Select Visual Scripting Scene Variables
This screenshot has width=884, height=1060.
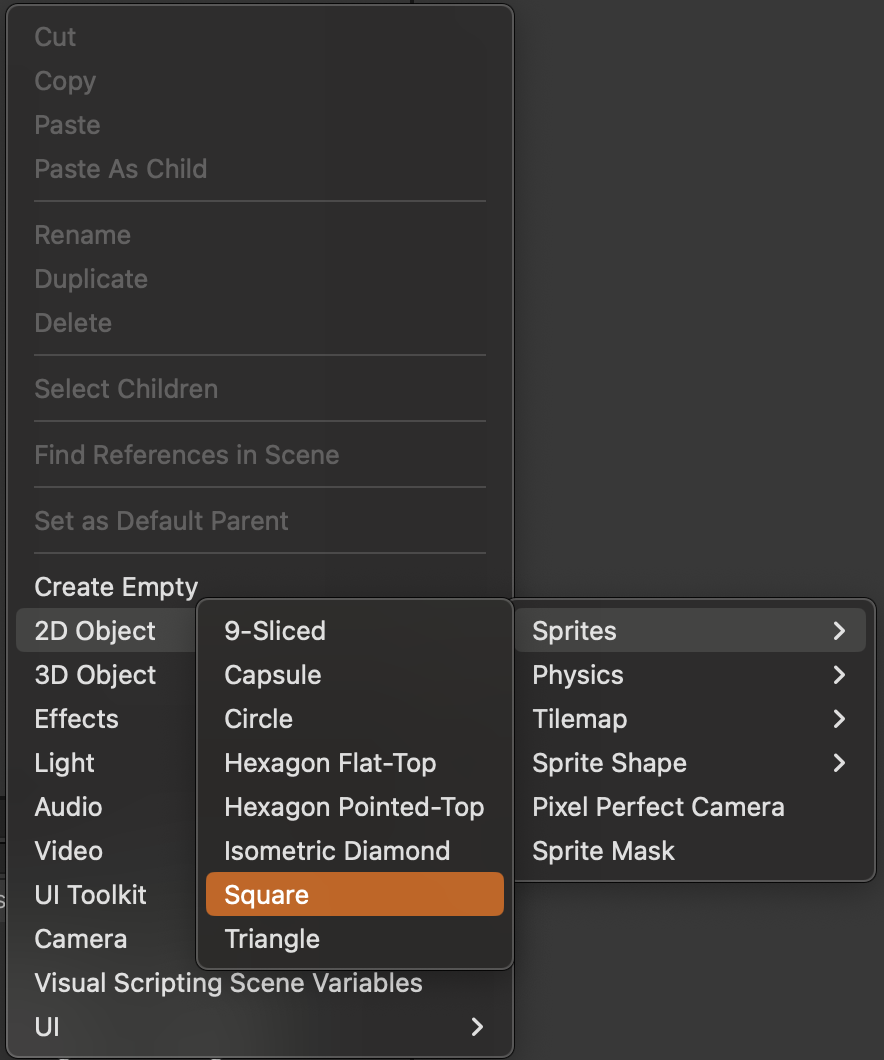pyautogui.click(x=228, y=983)
